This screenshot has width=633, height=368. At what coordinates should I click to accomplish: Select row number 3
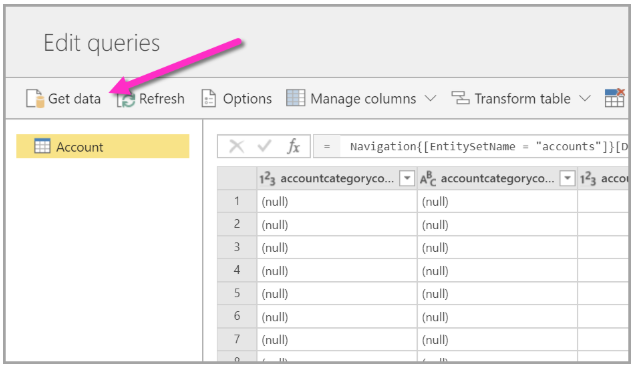[237, 247]
